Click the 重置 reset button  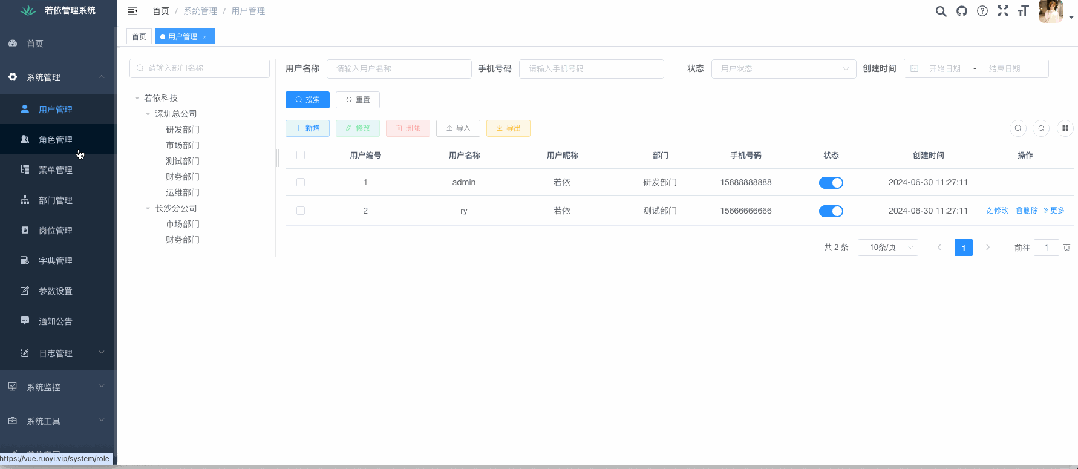357,100
